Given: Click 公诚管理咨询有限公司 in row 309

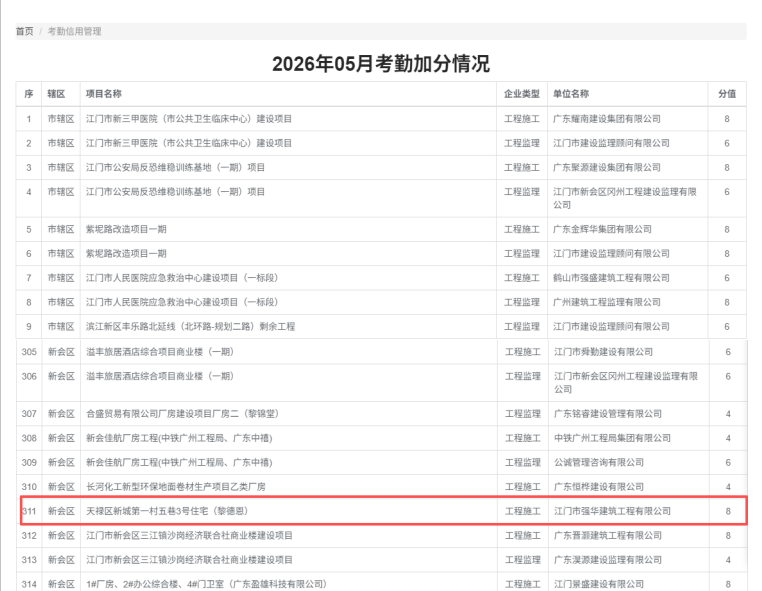Looking at the screenshot, I should tap(599, 462).
